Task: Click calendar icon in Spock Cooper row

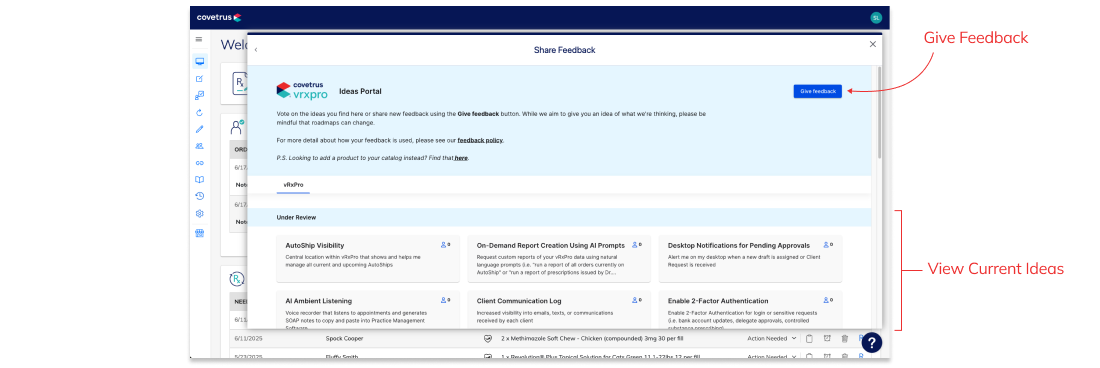Action: click(x=827, y=339)
